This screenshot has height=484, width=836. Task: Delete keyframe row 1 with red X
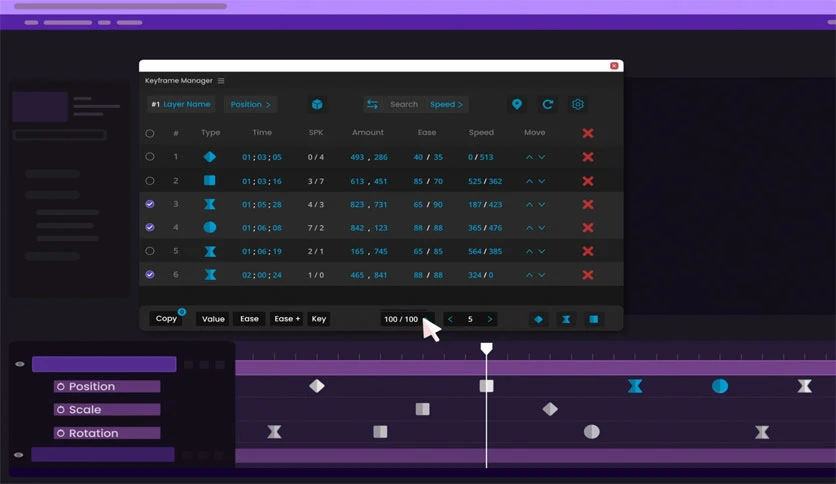[588, 157]
